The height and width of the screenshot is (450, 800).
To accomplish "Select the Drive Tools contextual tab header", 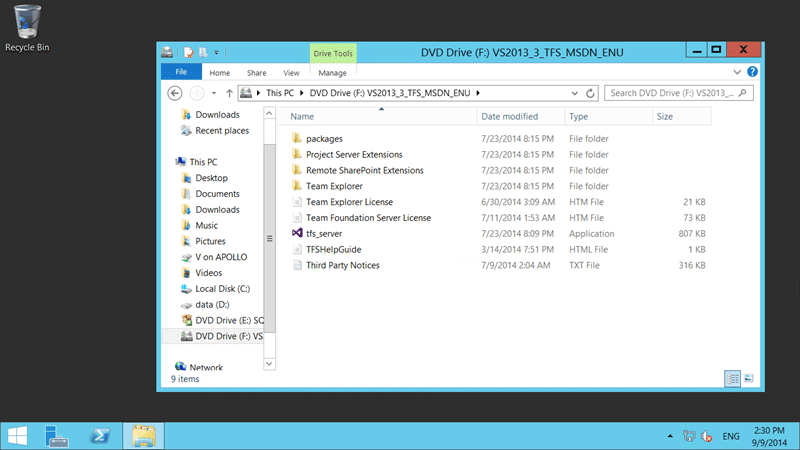I will (x=333, y=53).
